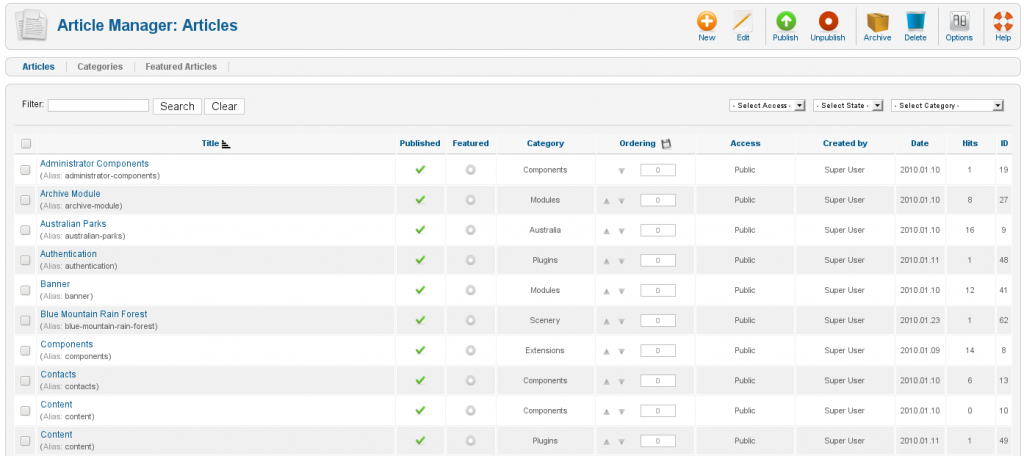This screenshot has width=1024, height=456.
Task: Move Contacts article up in ordering
Action: (x=607, y=381)
